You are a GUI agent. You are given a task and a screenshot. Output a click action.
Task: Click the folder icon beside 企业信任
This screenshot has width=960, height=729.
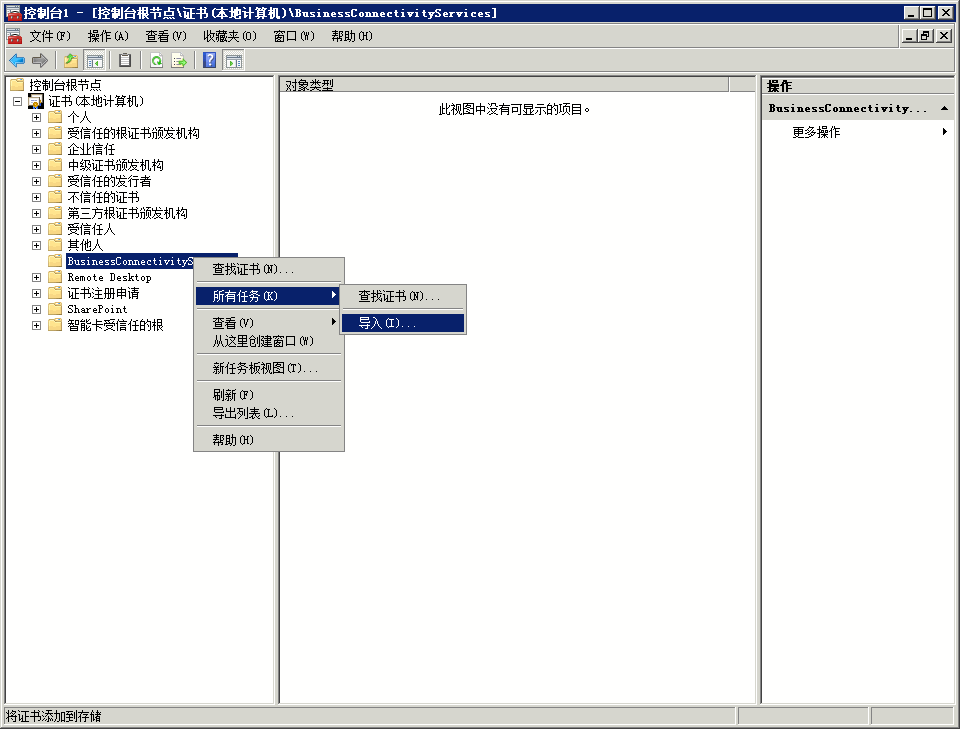[55, 149]
